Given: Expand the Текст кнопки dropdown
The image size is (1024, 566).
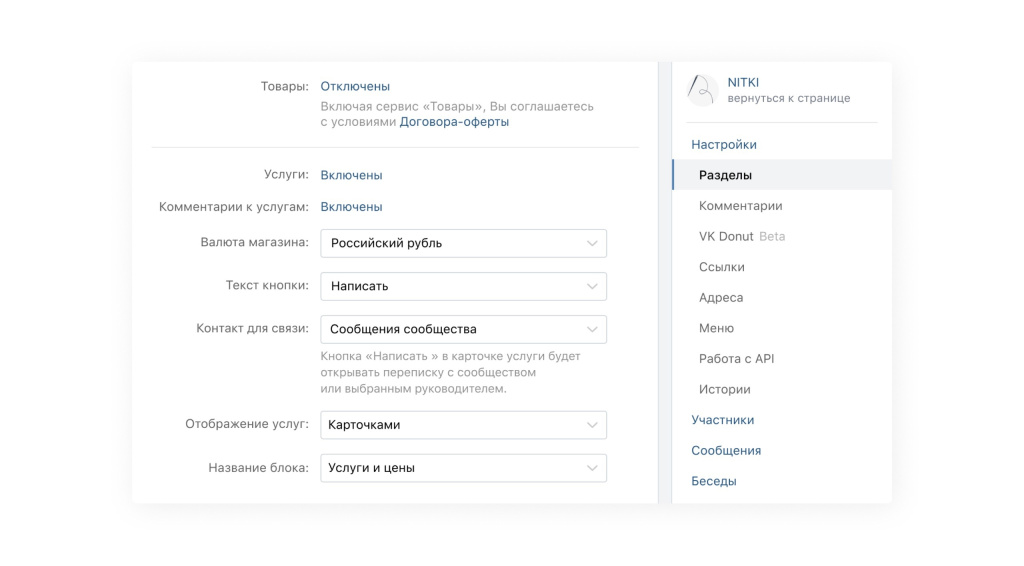Looking at the screenshot, I should [463, 286].
